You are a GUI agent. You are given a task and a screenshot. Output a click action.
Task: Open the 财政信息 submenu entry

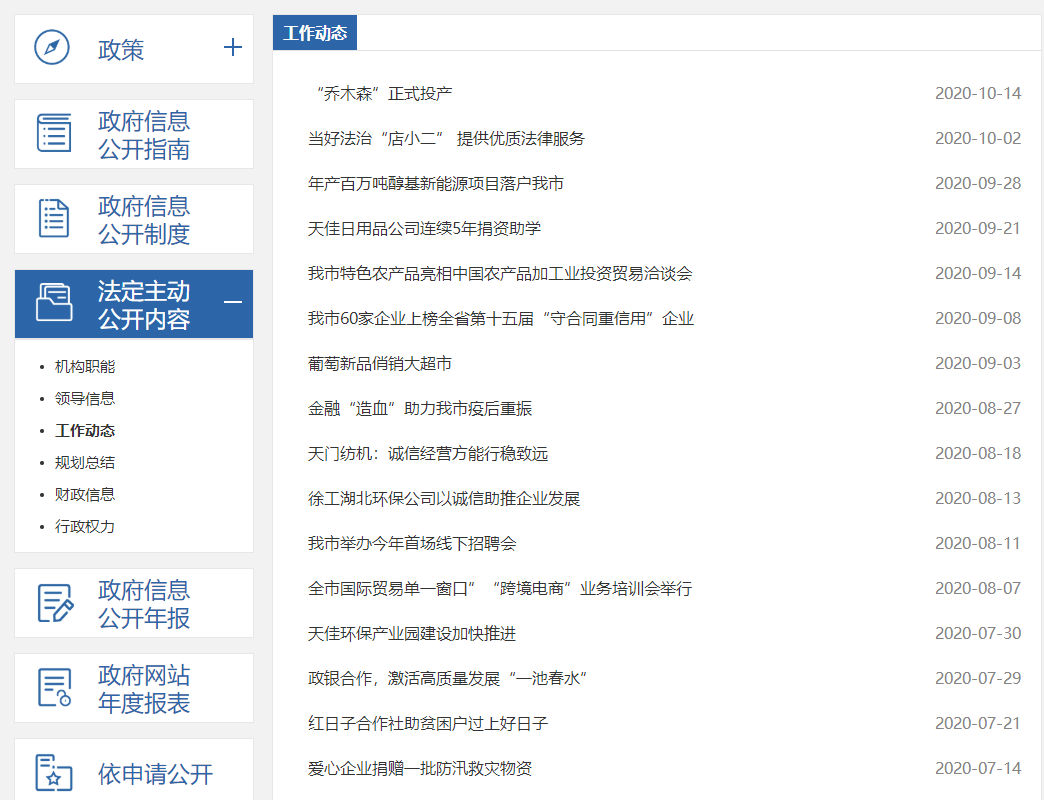(x=85, y=495)
